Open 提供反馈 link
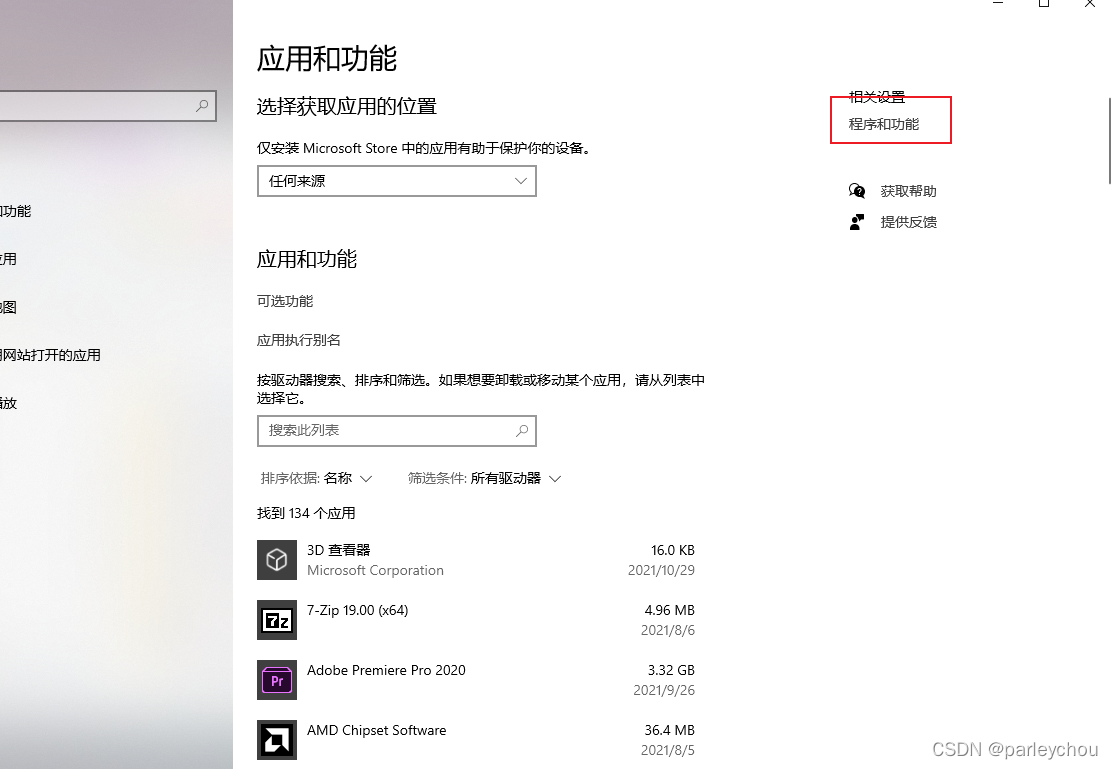Image resolution: width=1113 pixels, height=769 pixels. (x=909, y=222)
